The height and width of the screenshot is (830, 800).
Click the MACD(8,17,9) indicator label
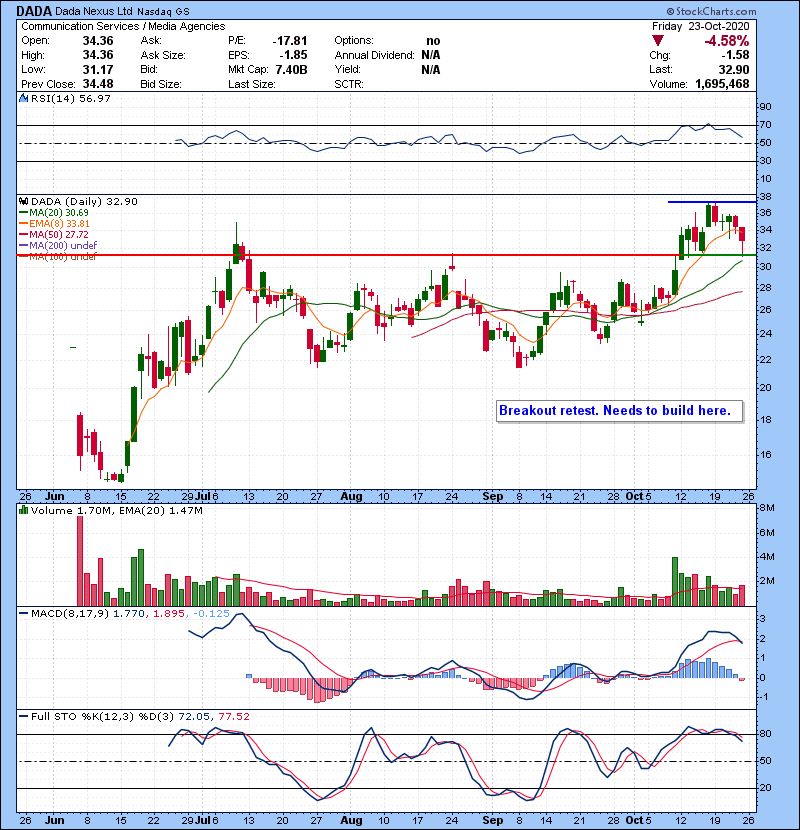(70, 614)
